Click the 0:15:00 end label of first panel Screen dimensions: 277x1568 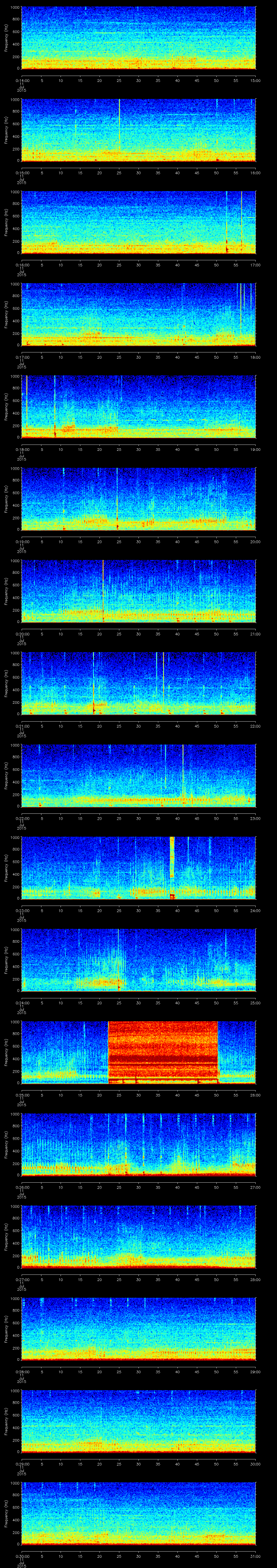click(255, 80)
